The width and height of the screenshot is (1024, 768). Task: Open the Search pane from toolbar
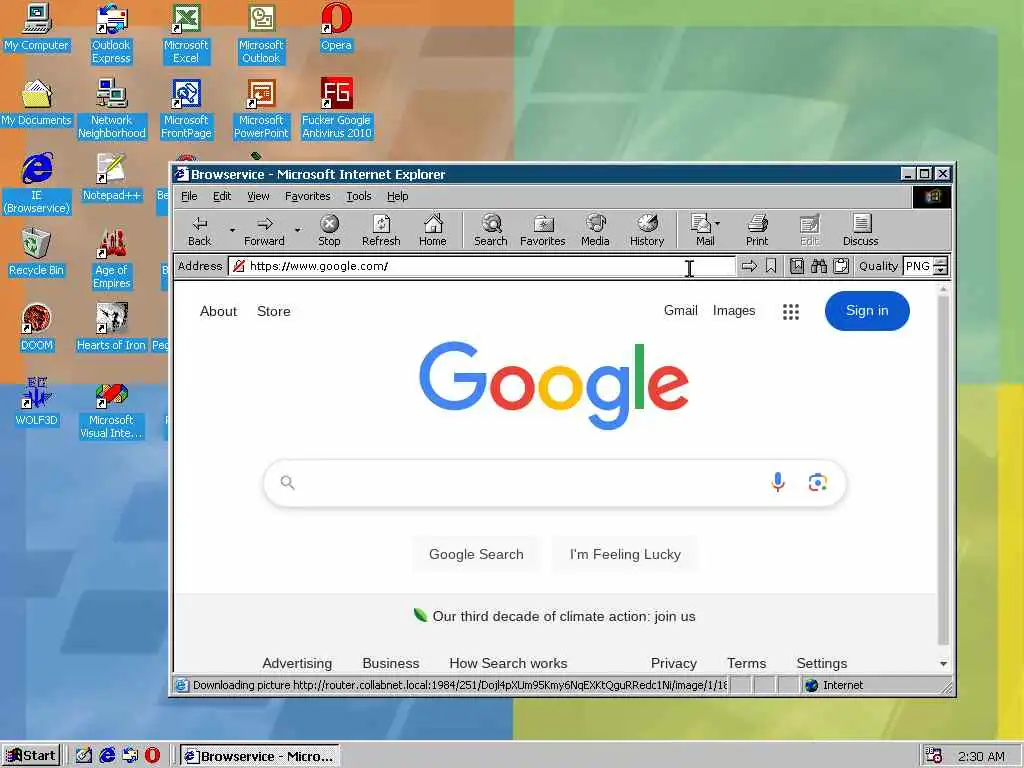coord(490,231)
